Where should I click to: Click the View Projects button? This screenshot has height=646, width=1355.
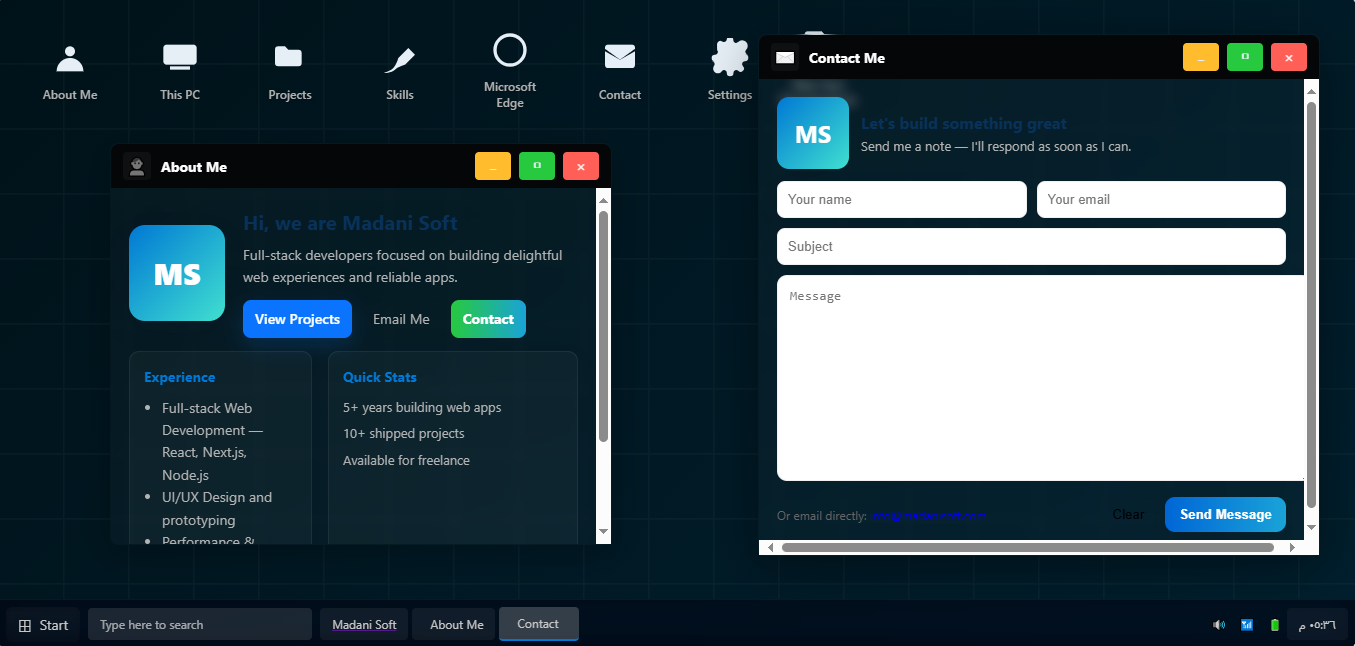point(297,318)
